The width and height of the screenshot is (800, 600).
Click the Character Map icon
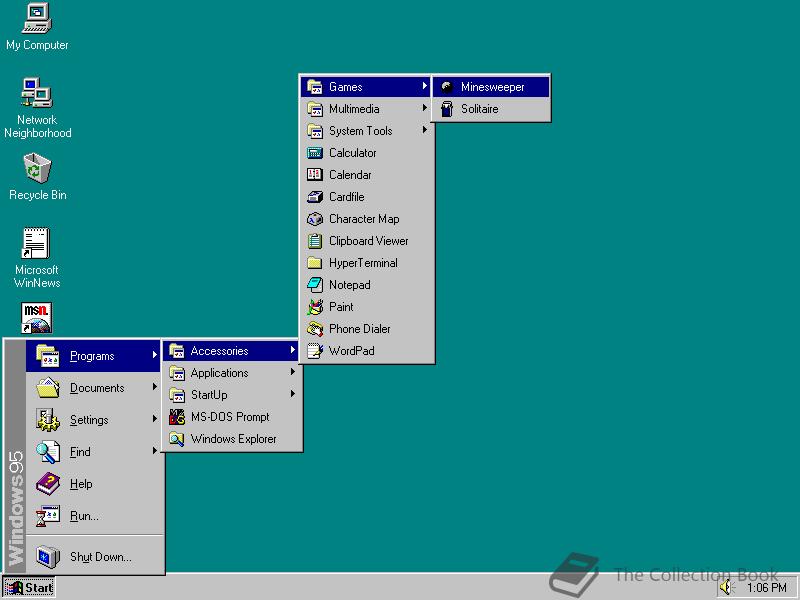315,219
